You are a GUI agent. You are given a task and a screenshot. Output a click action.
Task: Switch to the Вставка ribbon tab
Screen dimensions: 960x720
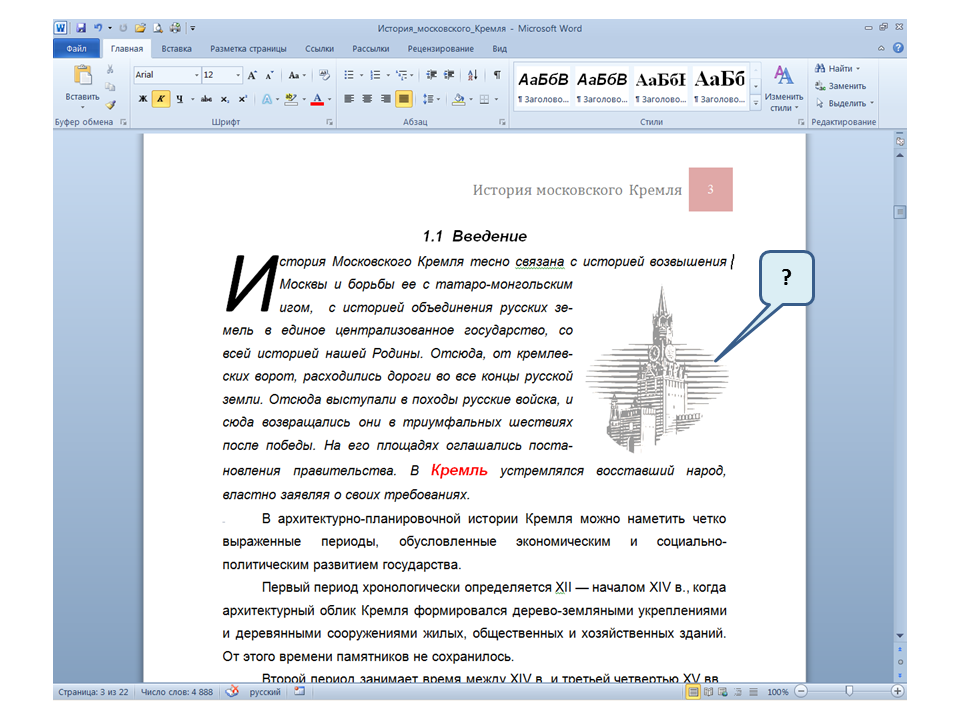tap(176, 48)
